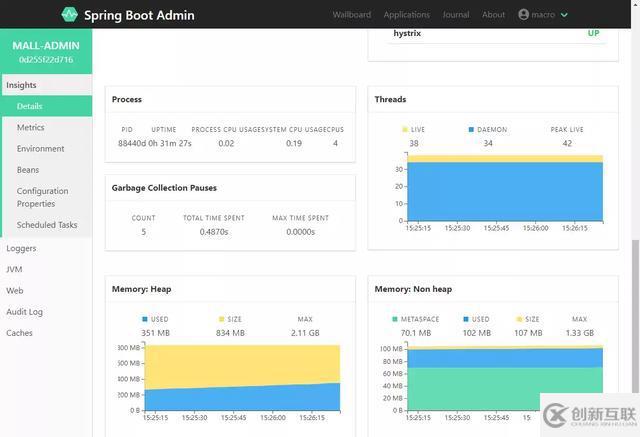Open the Loggers section
640x437 pixels.
21,248
